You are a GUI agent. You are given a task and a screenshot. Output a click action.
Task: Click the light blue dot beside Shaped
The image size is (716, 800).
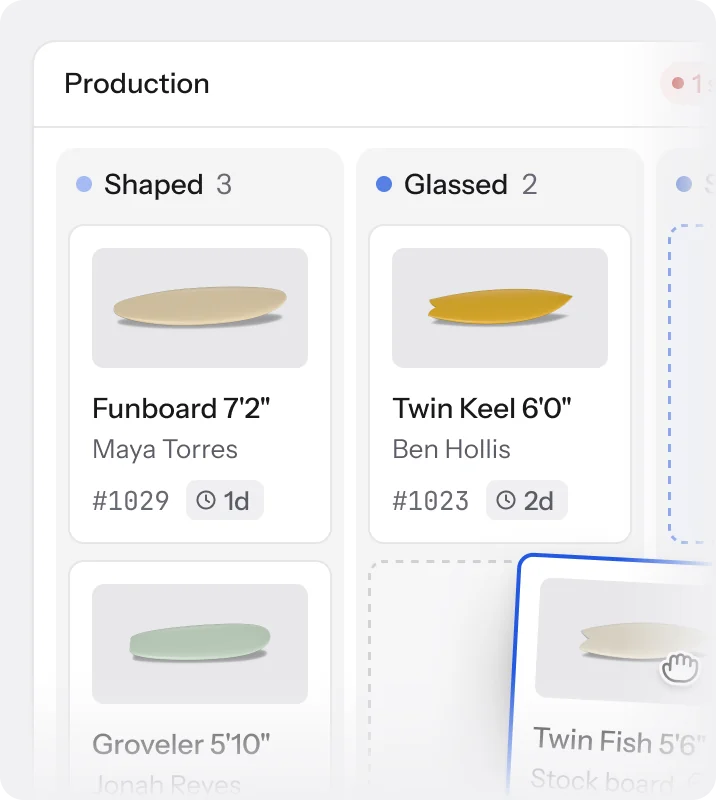tap(84, 184)
